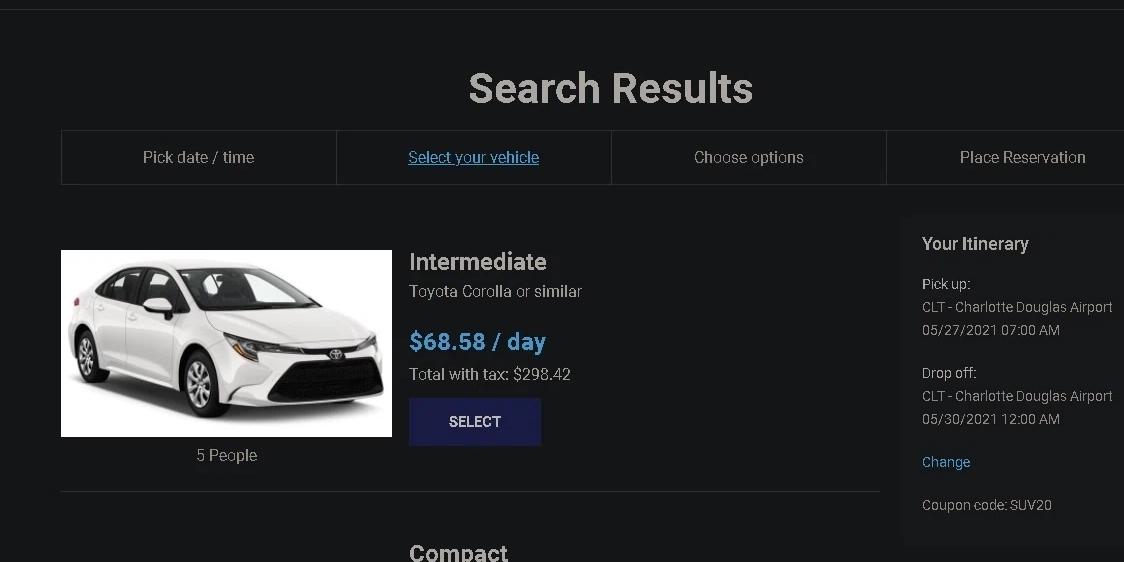Click the Drop off label in itinerary

pyautogui.click(x=949, y=373)
